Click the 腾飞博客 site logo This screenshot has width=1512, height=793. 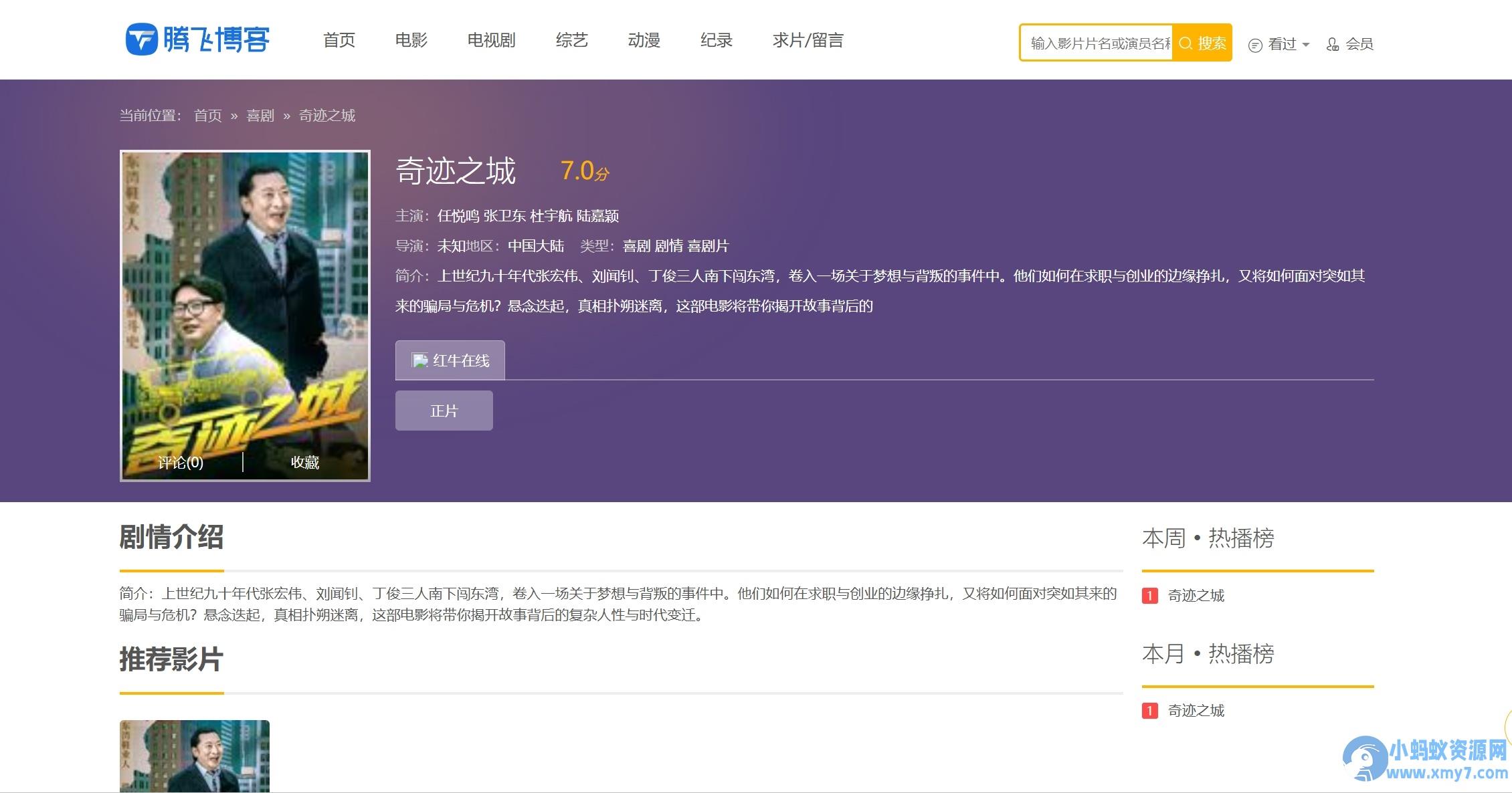(198, 39)
